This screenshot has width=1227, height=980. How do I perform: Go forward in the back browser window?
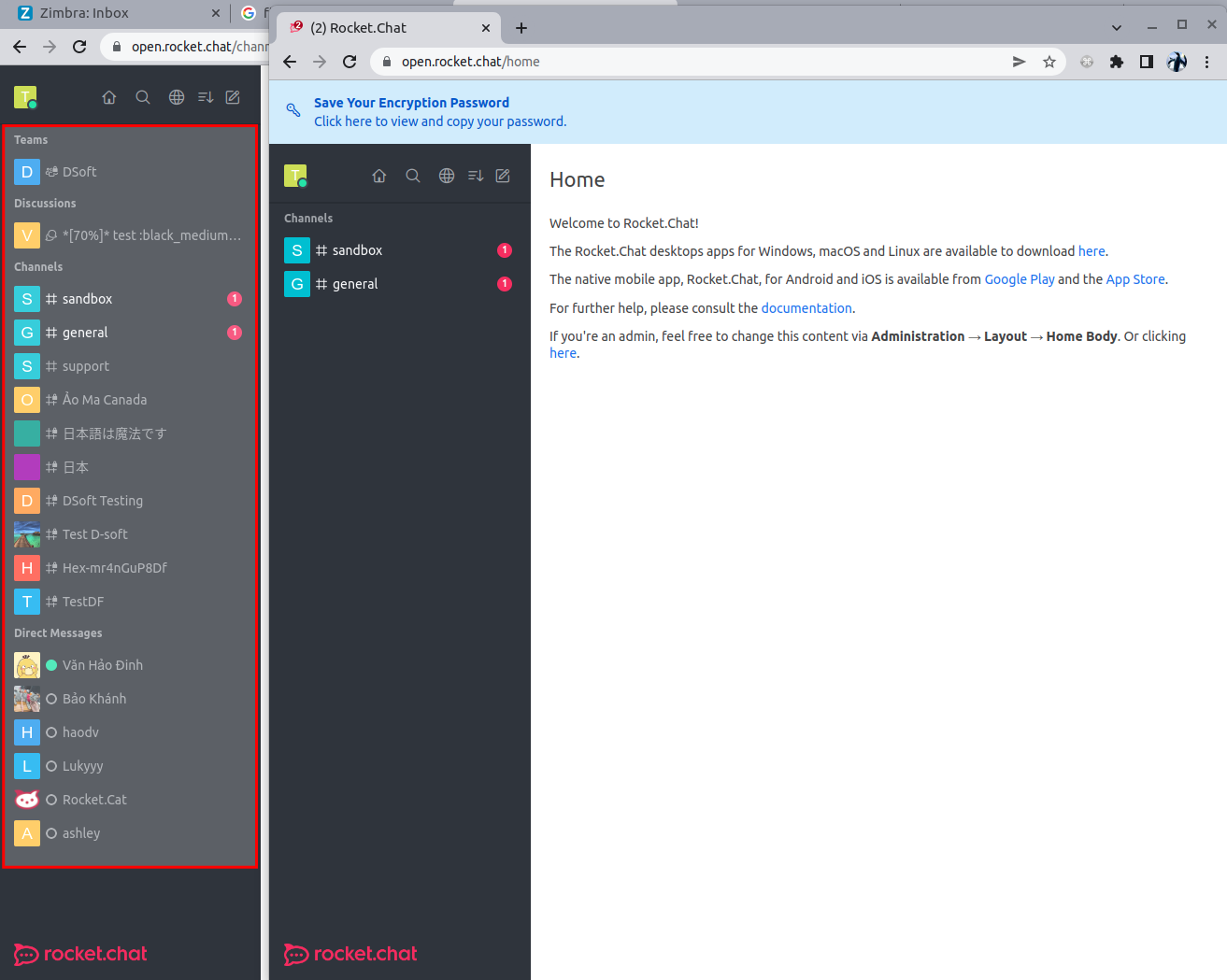(50, 47)
